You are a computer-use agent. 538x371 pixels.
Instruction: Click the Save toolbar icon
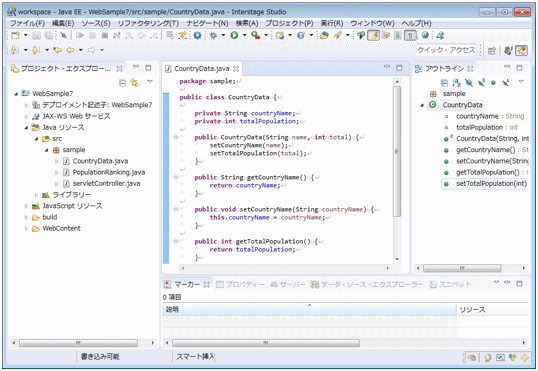pos(36,35)
